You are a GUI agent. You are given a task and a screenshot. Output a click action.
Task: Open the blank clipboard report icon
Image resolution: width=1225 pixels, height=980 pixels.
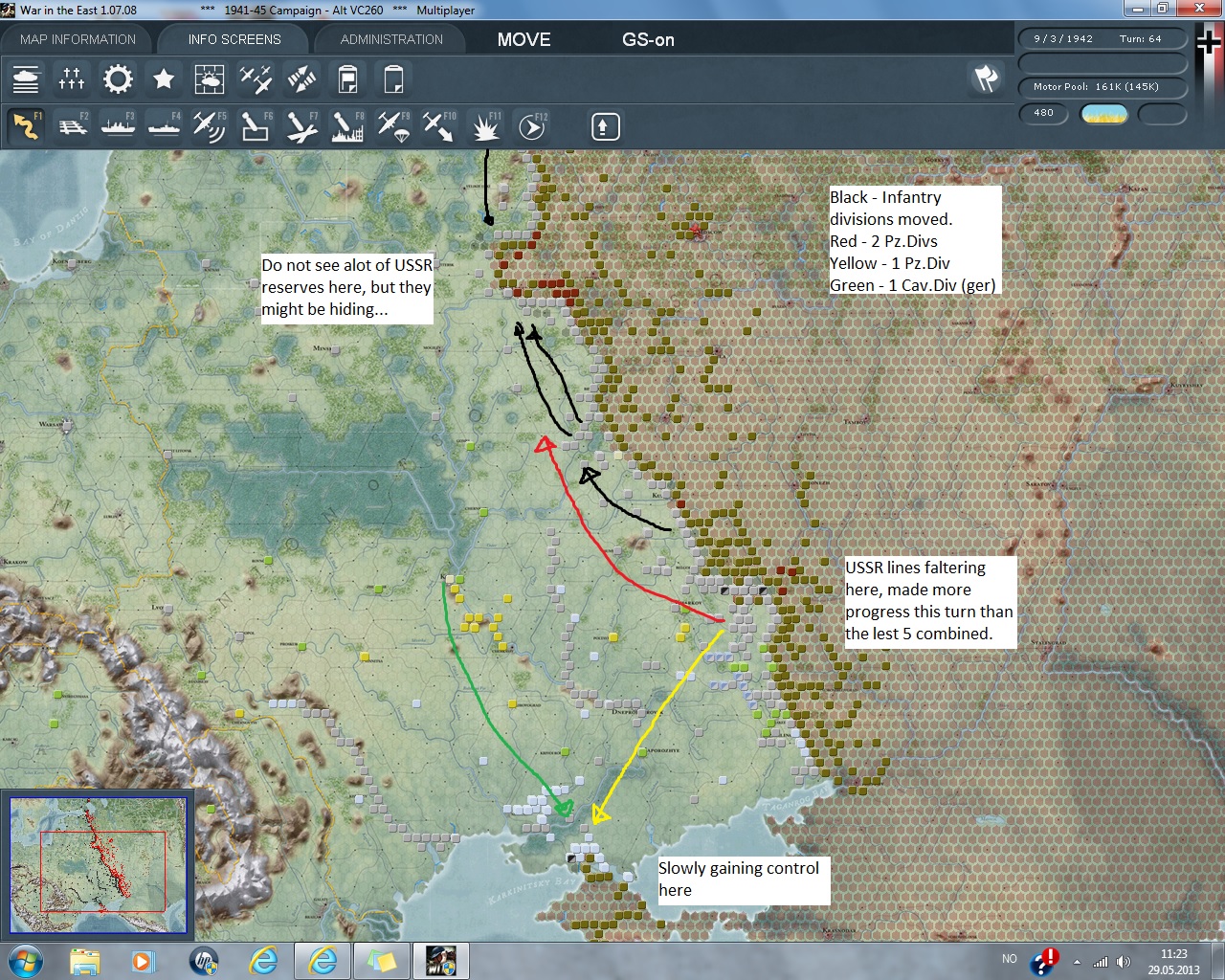(x=393, y=78)
